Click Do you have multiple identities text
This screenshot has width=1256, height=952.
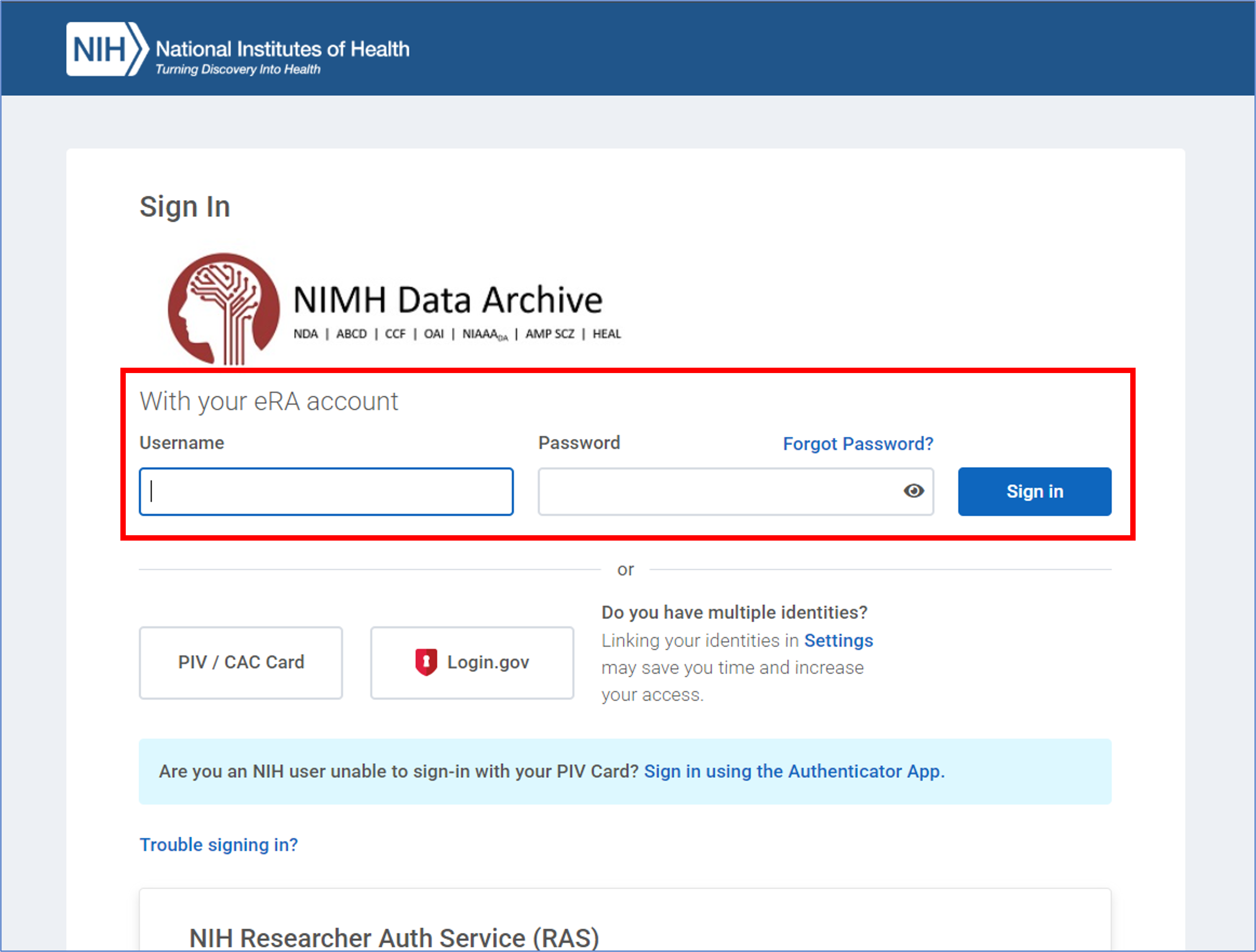click(734, 612)
